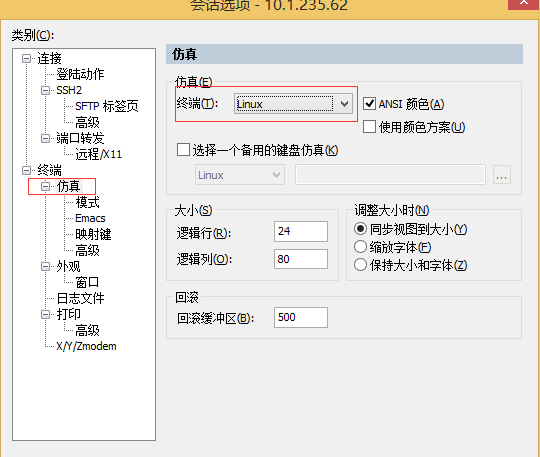
Task: Collapse the 端口转发 tree node
Action: [x=45, y=138]
